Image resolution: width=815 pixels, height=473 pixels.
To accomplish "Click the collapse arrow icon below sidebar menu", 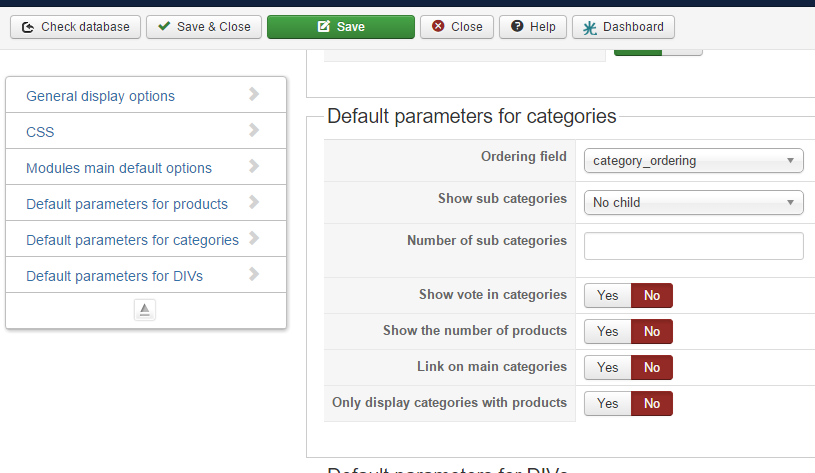I will pos(145,310).
